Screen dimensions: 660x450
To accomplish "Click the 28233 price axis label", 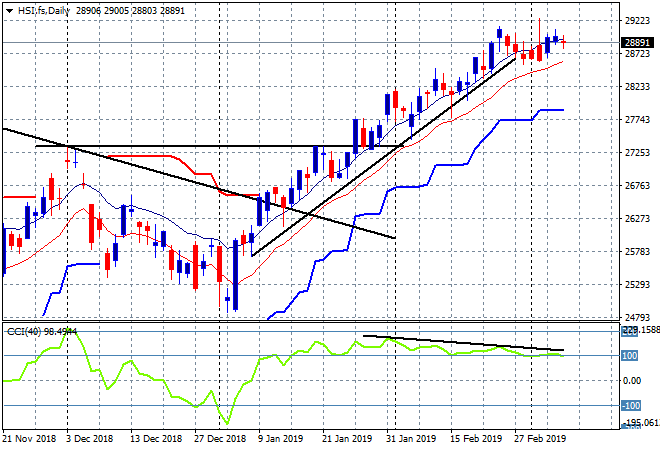I will (637, 86).
